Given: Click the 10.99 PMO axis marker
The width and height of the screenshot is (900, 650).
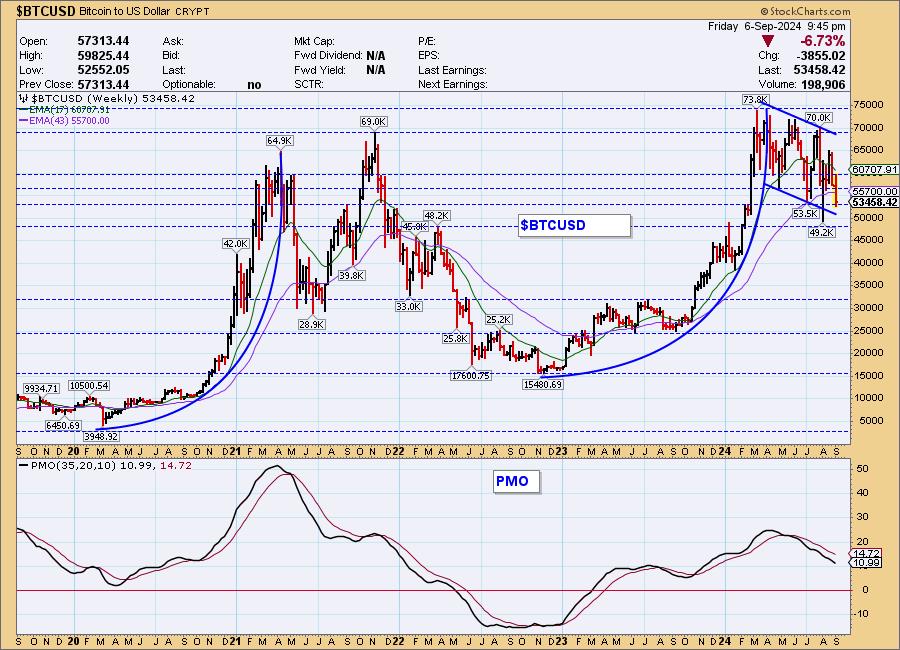Looking at the screenshot, I should (x=866, y=563).
